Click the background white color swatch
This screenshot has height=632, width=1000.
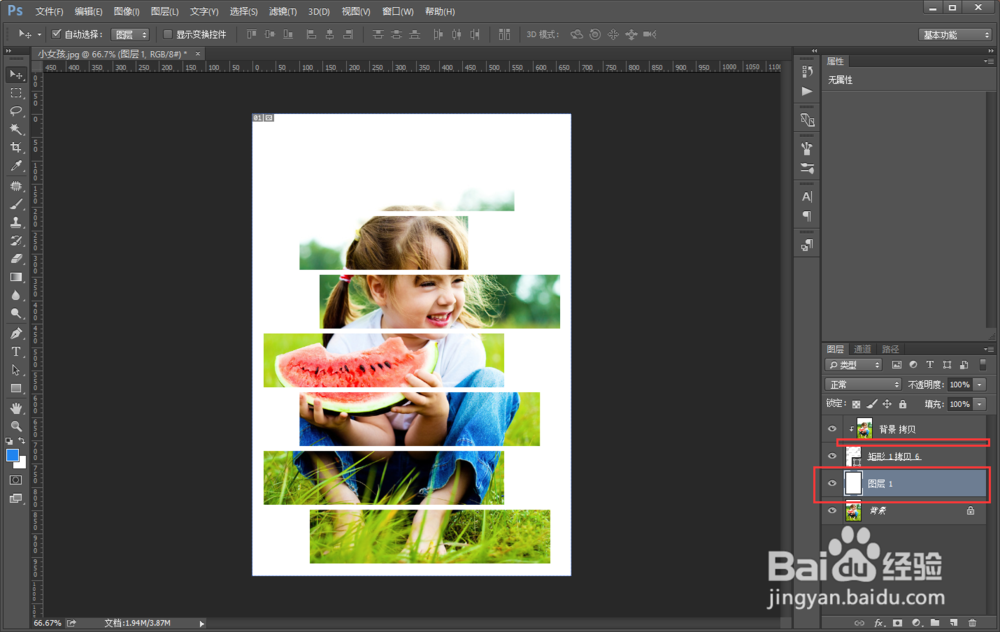pyautogui.click(x=22, y=463)
